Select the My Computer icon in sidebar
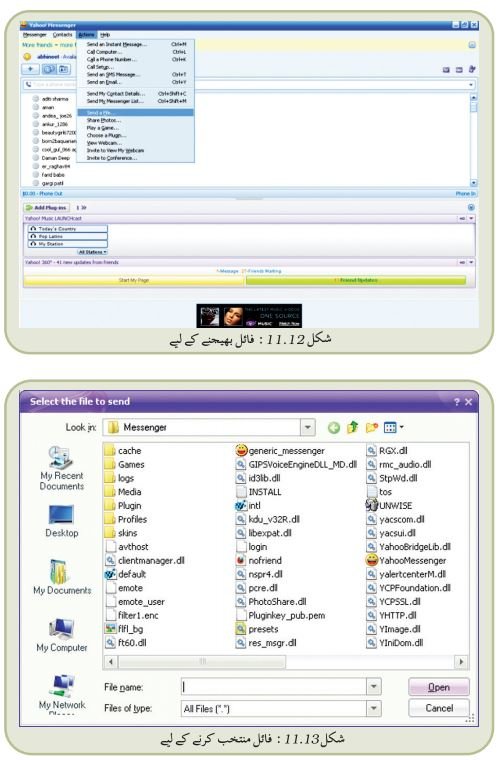The image size is (503, 760). coord(62,629)
